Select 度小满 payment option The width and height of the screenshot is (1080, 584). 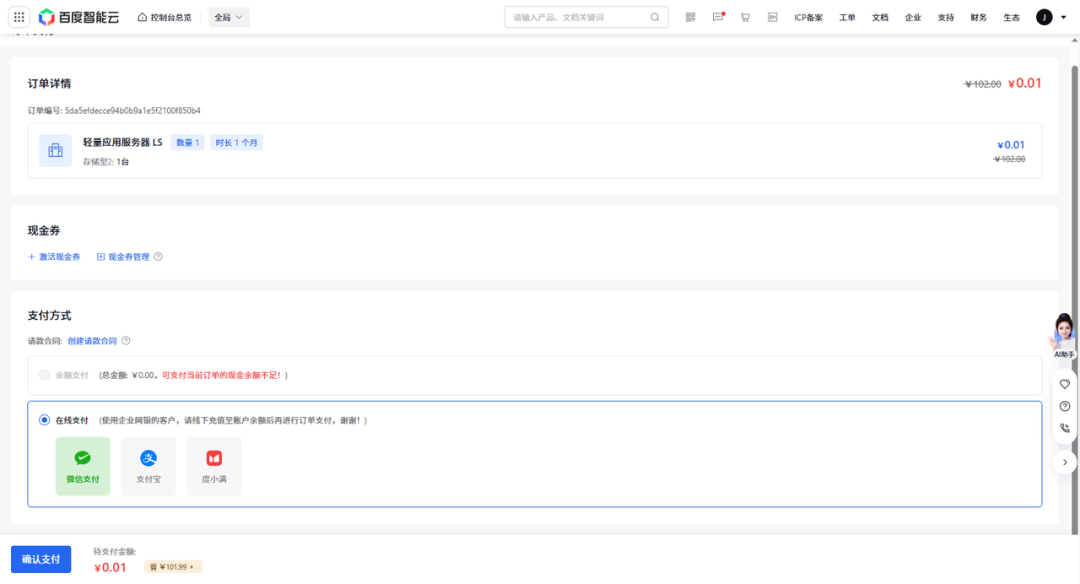click(x=214, y=466)
